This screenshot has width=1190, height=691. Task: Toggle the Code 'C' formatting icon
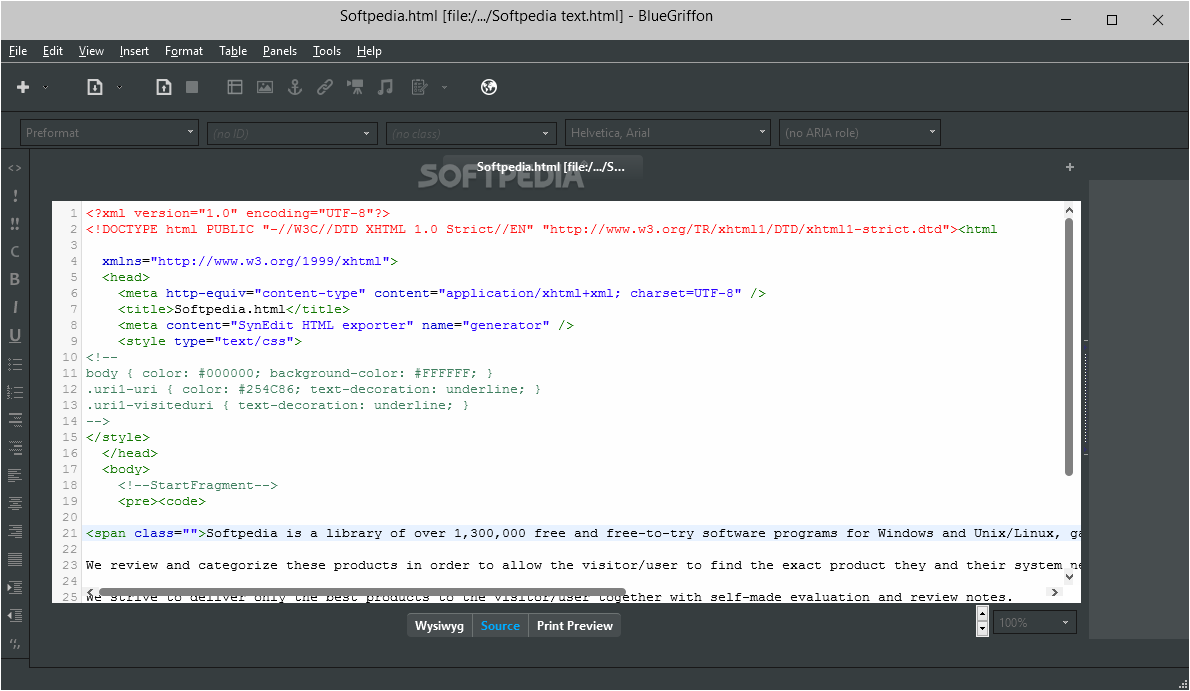click(14, 251)
